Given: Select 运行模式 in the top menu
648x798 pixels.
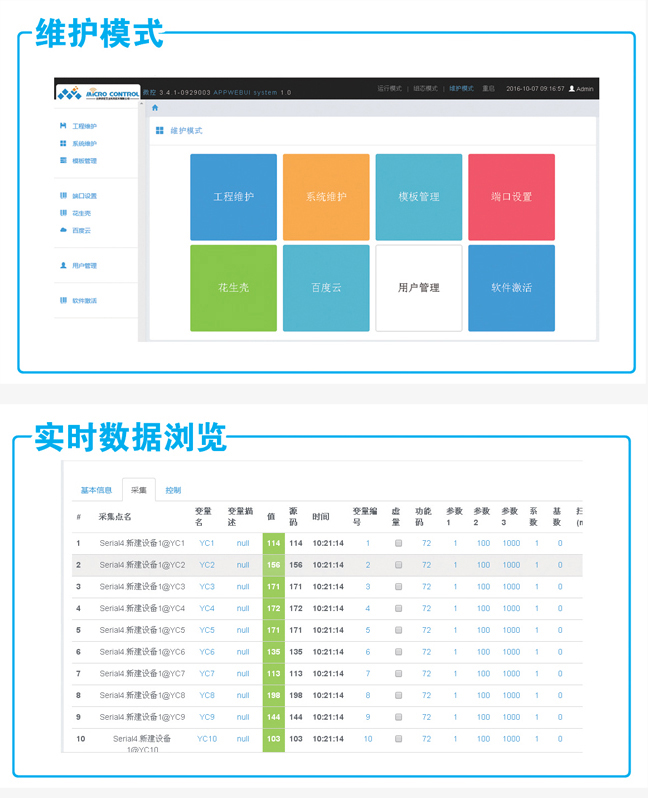Looking at the screenshot, I should tap(389, 89).
